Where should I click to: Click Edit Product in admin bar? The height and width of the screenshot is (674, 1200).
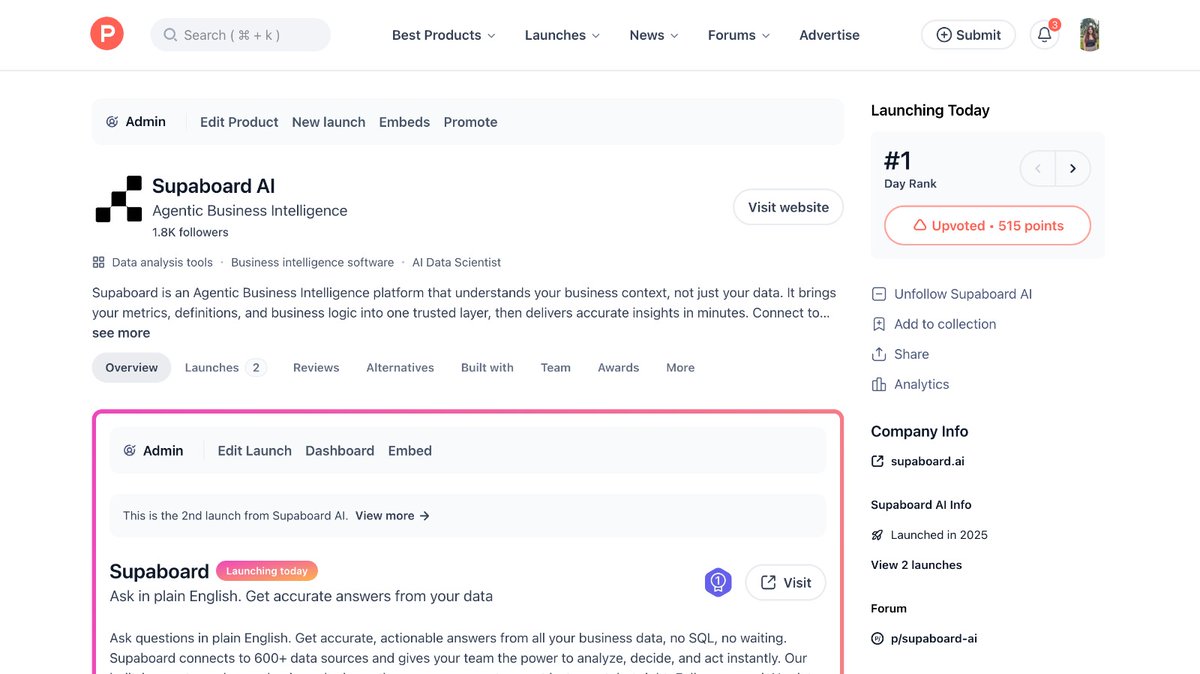coord(239,122)
